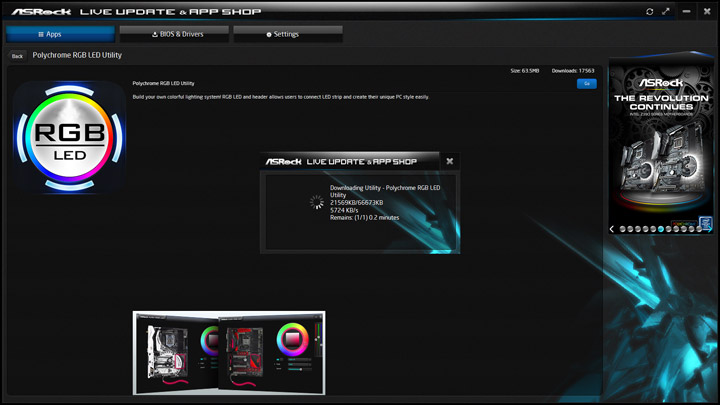Click the Revolution Continues motherboard banner
The height and width of the screenshot is (405, 720).
click(x=661, y=142)
